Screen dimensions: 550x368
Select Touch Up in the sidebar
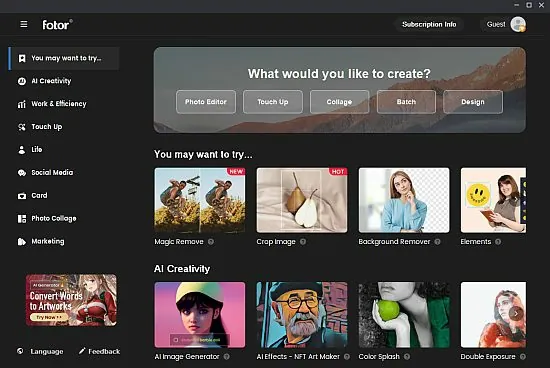(x=64, y=127)
